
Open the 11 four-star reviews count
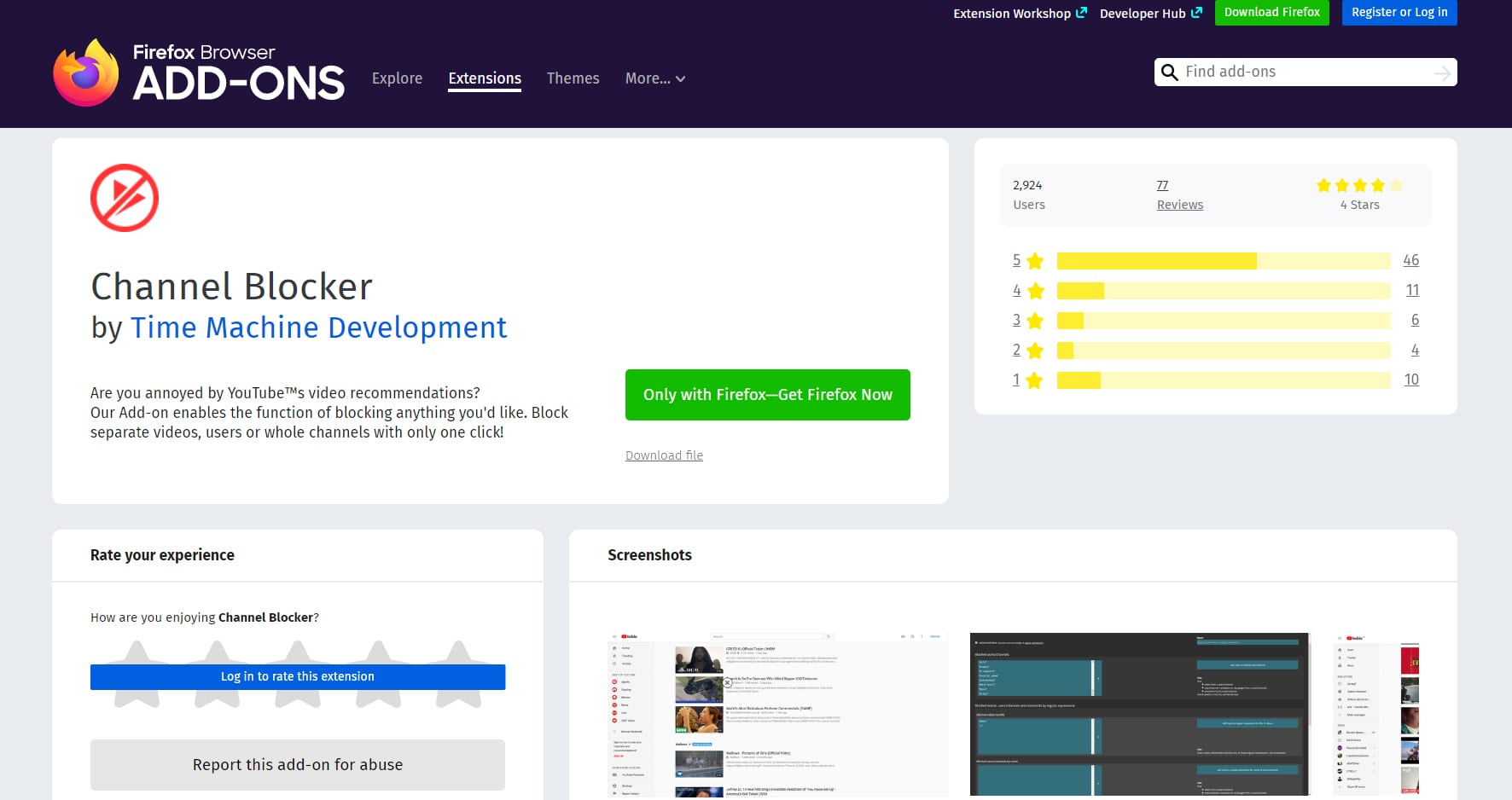(x=1412, y=290)
